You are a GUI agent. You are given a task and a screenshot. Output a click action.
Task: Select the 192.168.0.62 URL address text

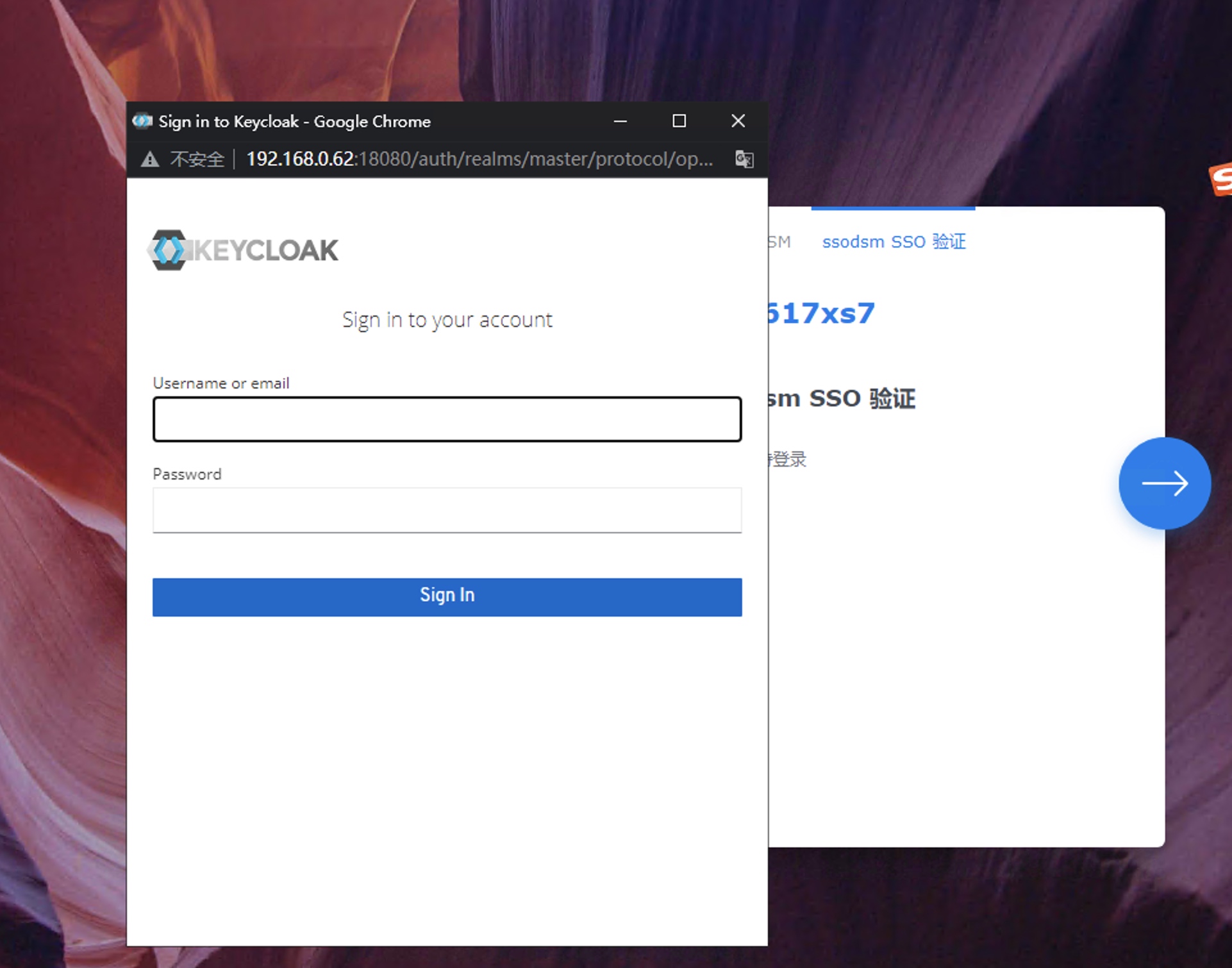[479, 159]
